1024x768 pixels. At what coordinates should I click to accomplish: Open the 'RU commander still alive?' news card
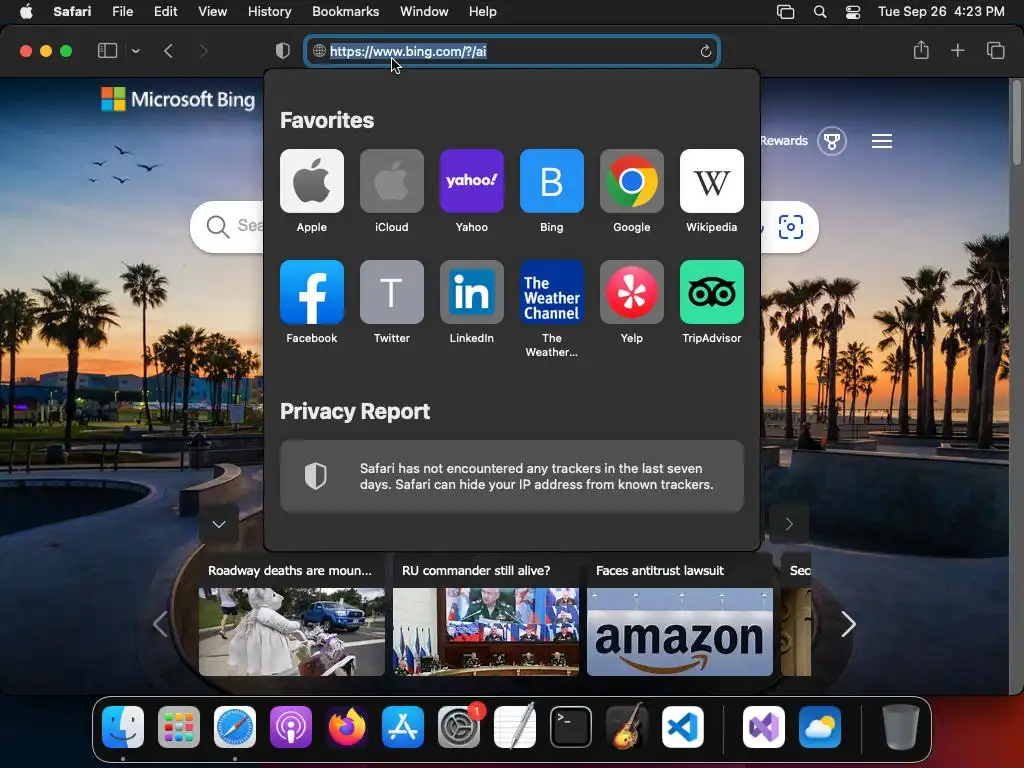click(x=485, y=615)
